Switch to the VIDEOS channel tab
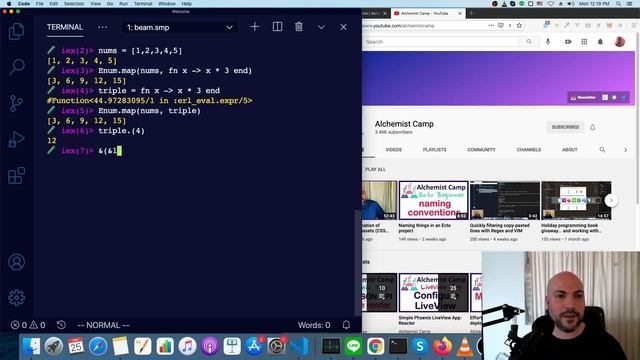The width and height of the screenshot is (640, 360). pos(393,150)
